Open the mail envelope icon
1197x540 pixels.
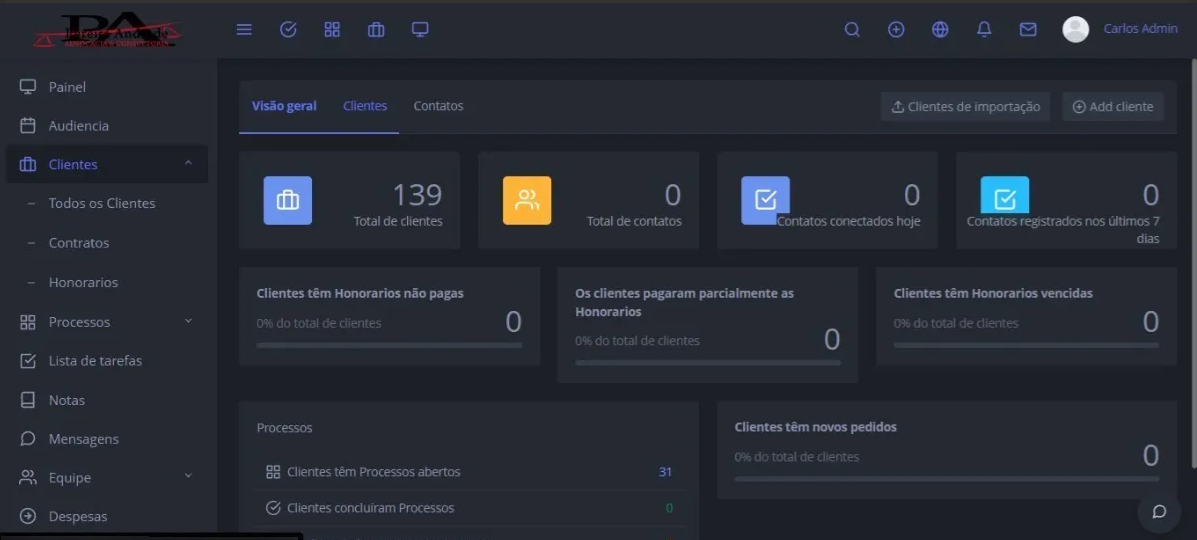coord(1028,29)
